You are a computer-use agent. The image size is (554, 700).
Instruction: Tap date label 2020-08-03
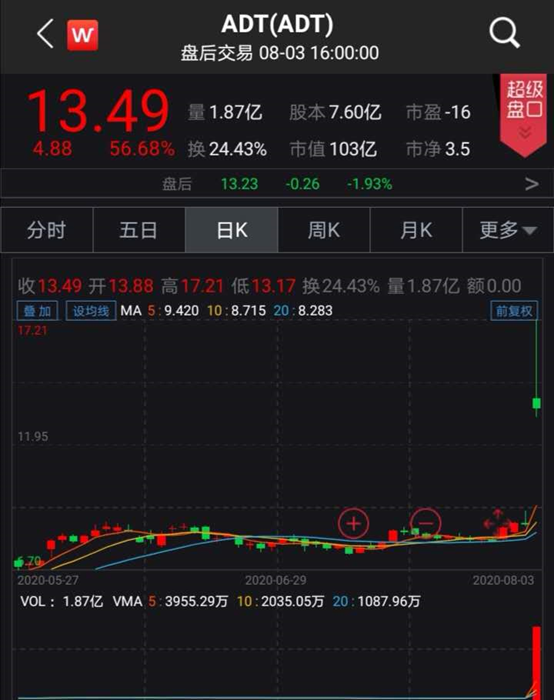click(503, 580)
